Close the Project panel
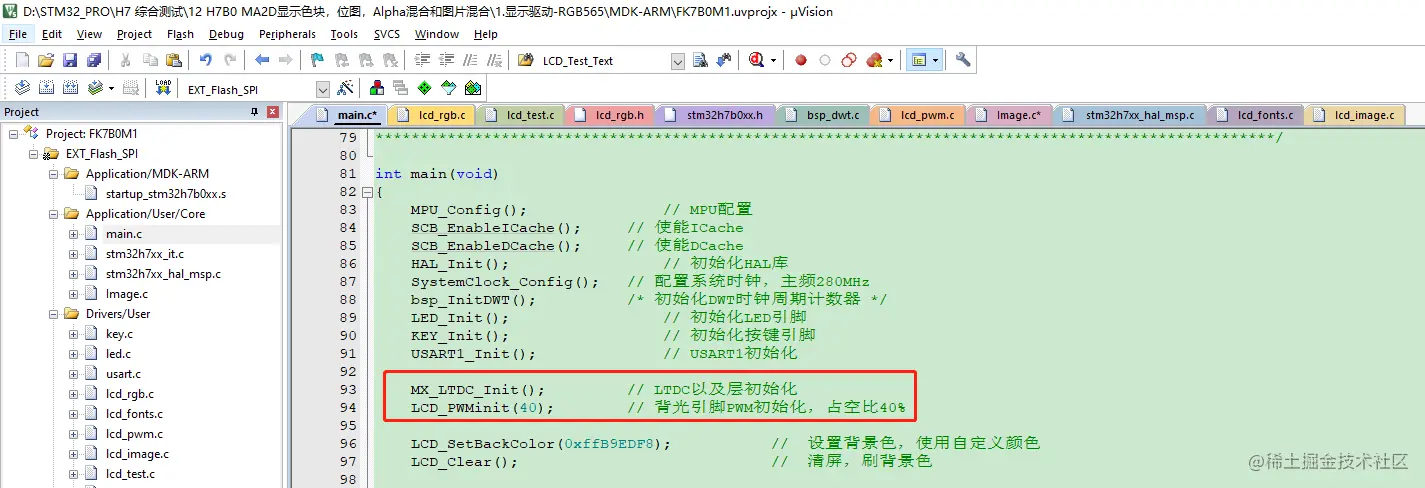The image size is (1425, 488). [x=272, y=112]
